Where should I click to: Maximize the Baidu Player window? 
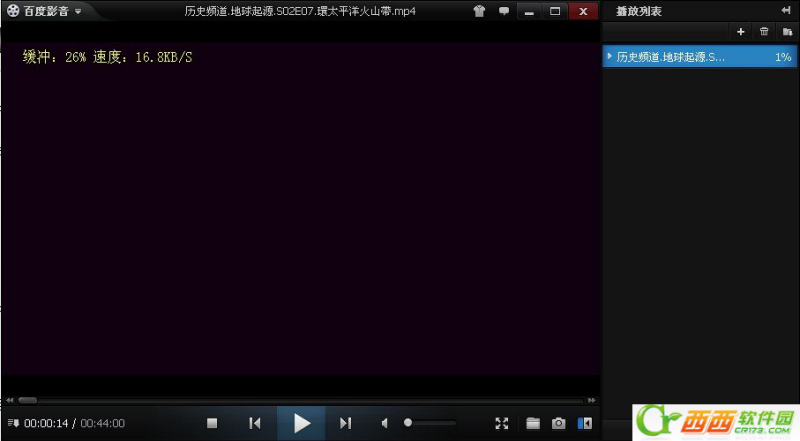[x=555, y=11]
